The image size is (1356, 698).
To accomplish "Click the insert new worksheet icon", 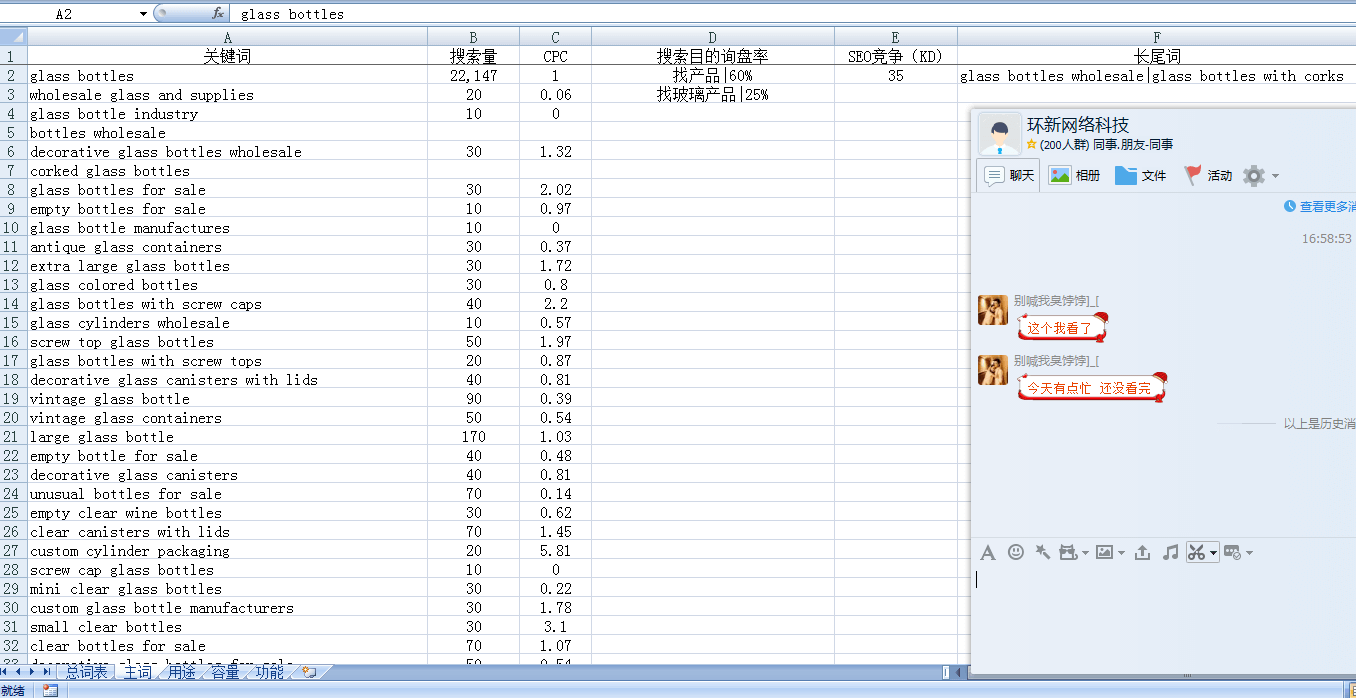I will pos(310,672).
